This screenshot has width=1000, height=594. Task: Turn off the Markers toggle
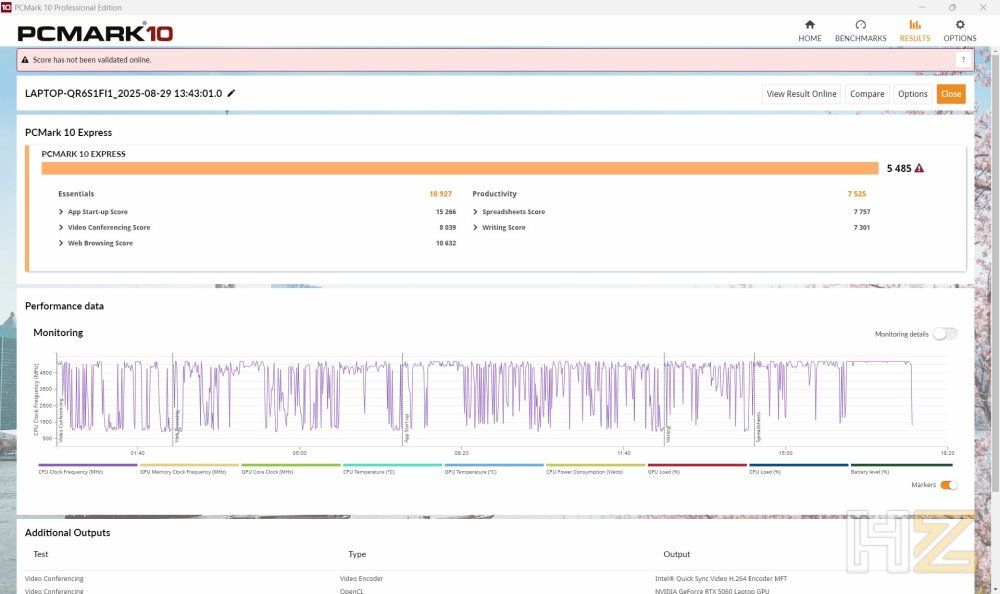click(948, 485)
